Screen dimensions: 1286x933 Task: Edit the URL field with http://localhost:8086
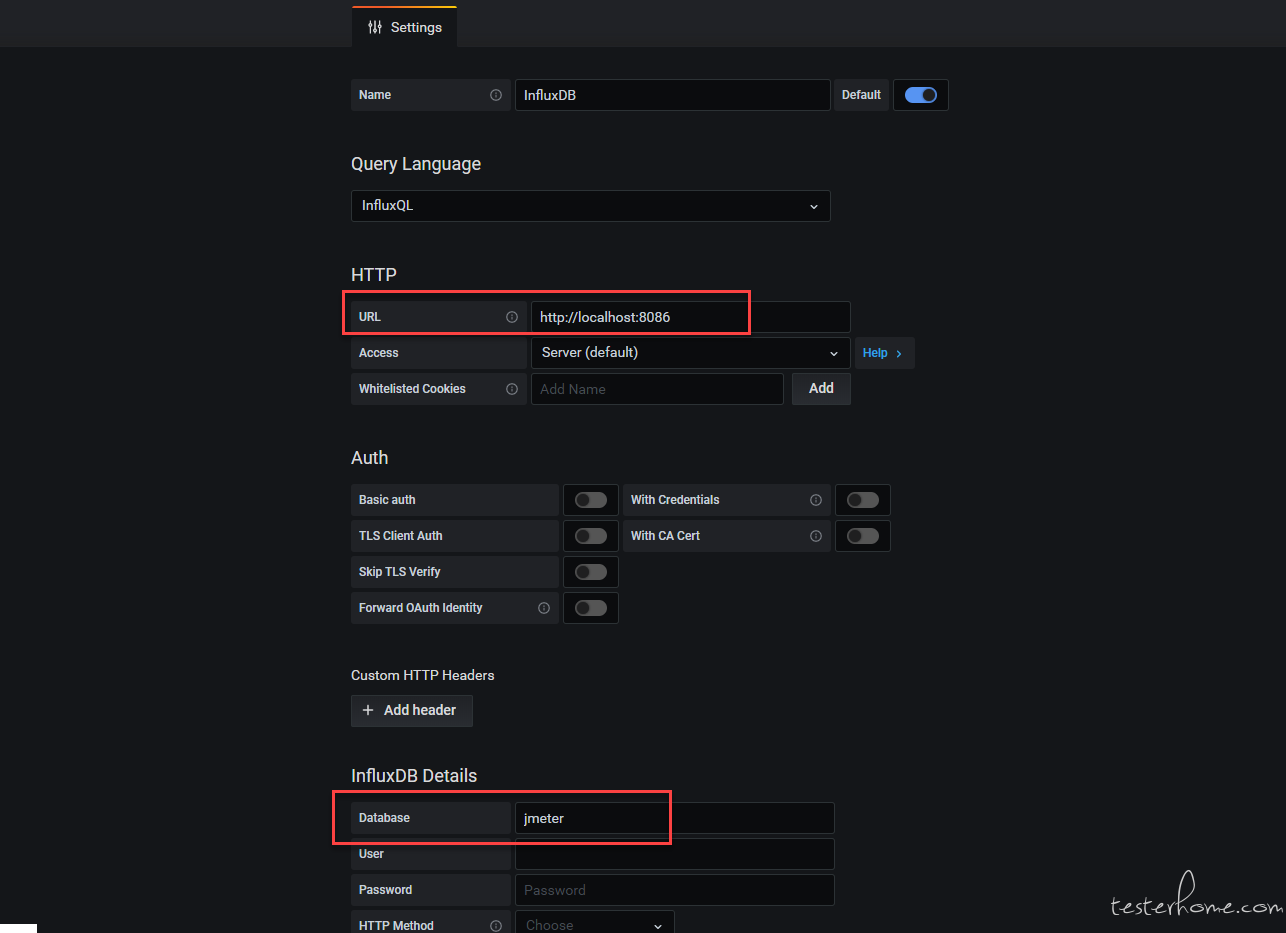click(690, 317)
